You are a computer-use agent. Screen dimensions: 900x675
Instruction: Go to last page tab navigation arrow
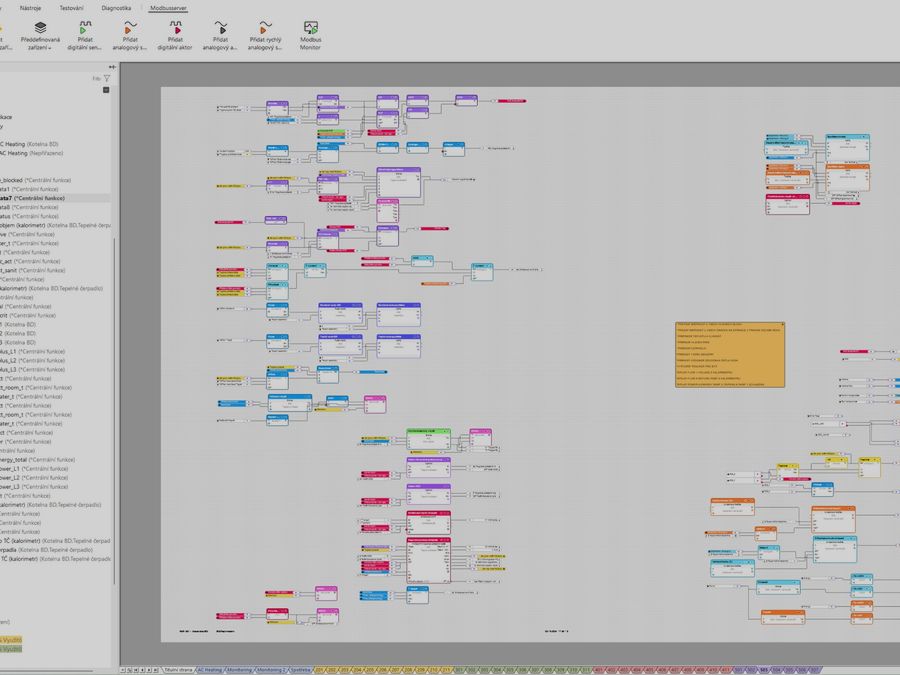pyautogui.click(x=156, y=670)
